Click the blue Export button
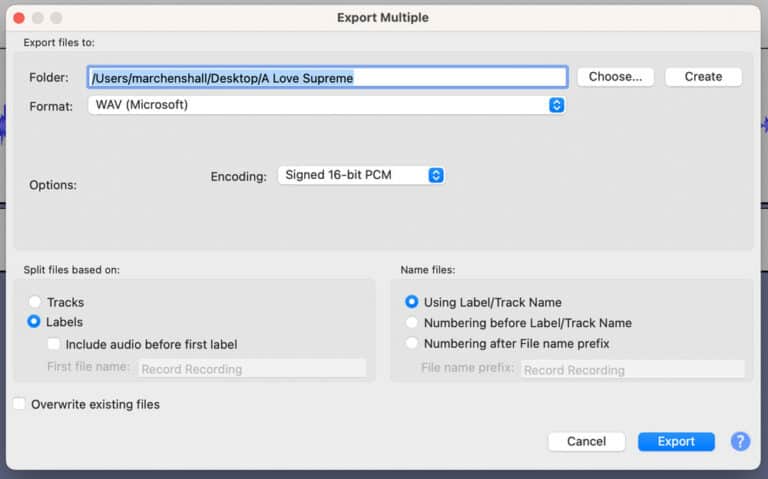 [676, 441]
